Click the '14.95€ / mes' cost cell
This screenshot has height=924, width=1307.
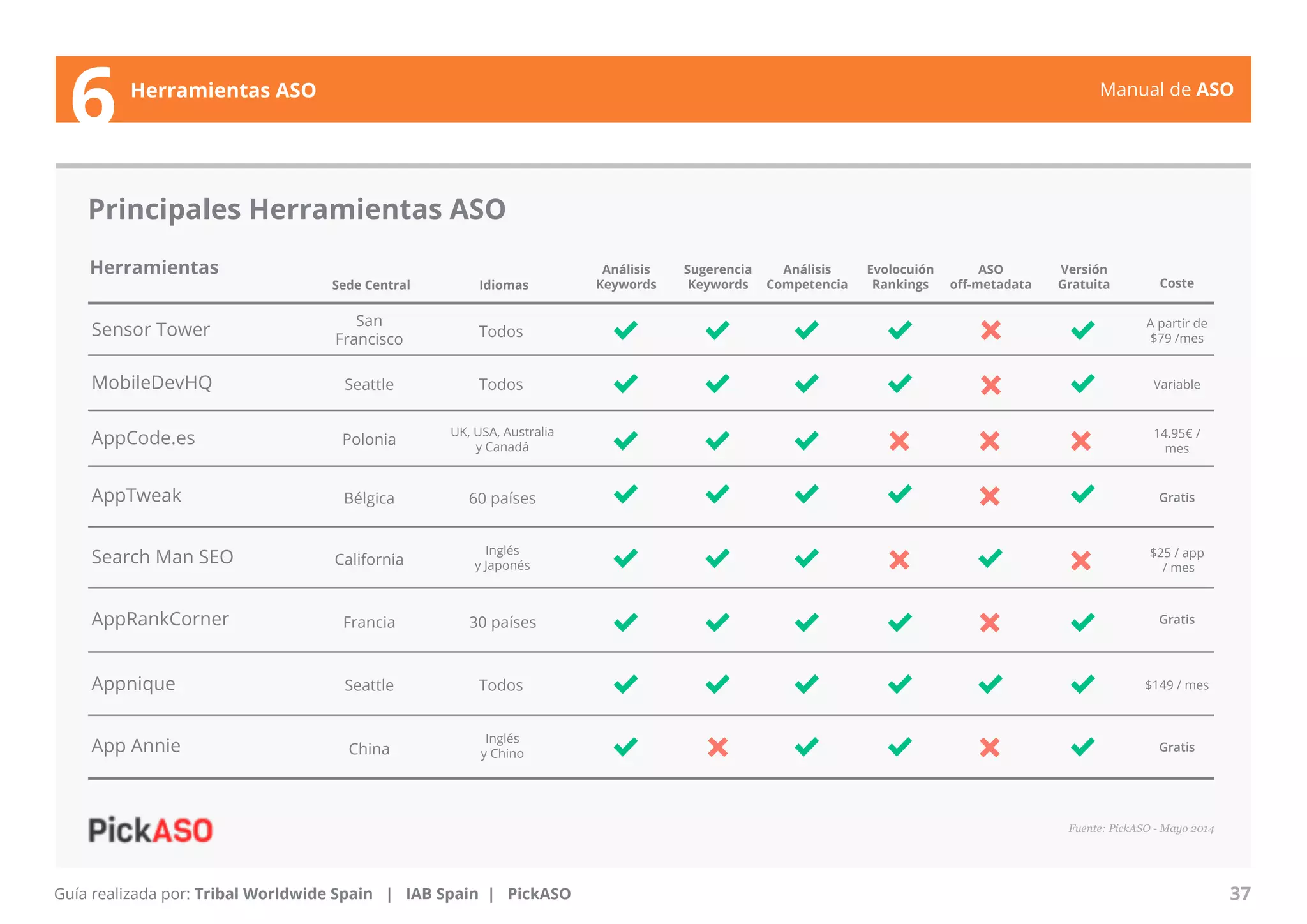[x=1177, y=440]
